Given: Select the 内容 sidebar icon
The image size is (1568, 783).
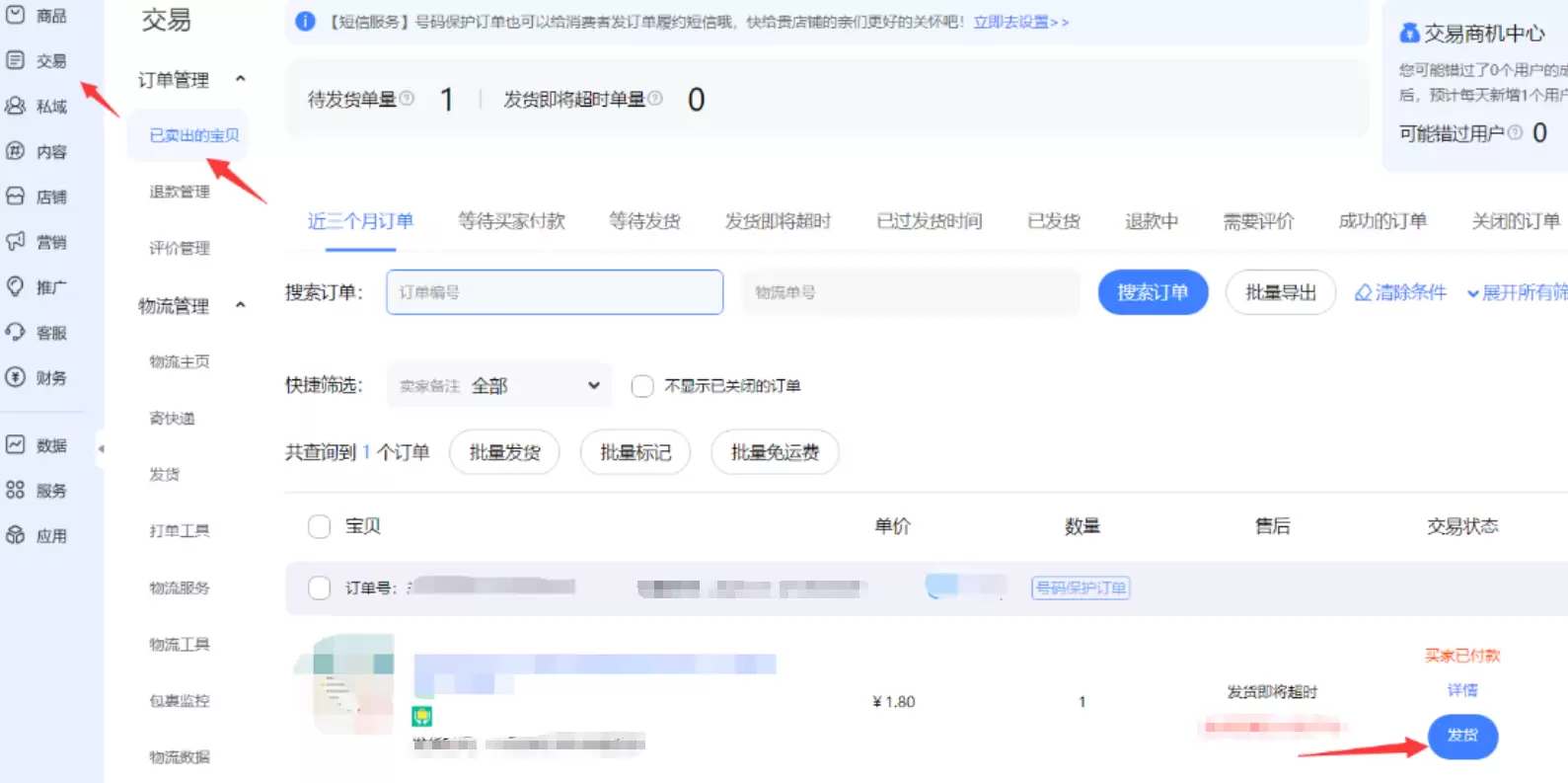Looking at the screenshot, I should [16, 151].
